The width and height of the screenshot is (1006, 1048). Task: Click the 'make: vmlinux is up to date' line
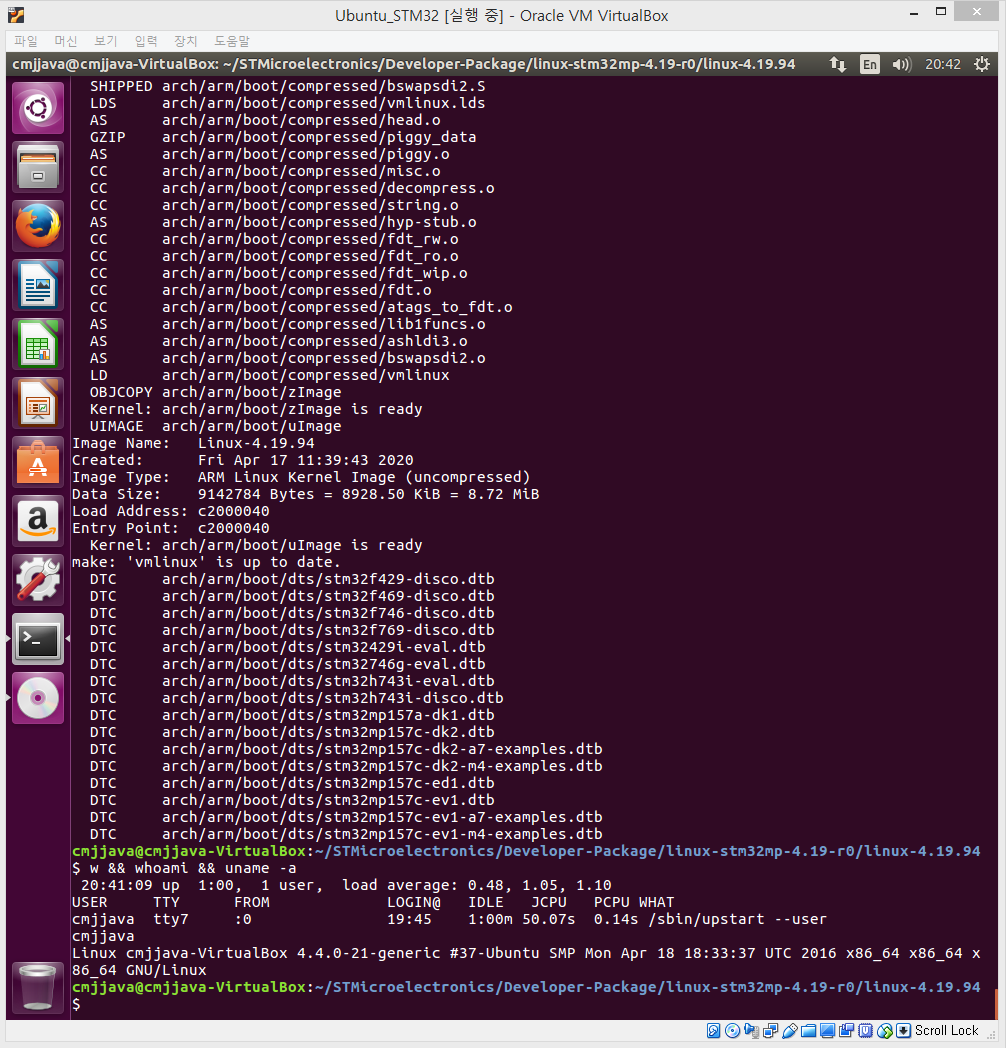pyautogui.click(x=207, y=562)
